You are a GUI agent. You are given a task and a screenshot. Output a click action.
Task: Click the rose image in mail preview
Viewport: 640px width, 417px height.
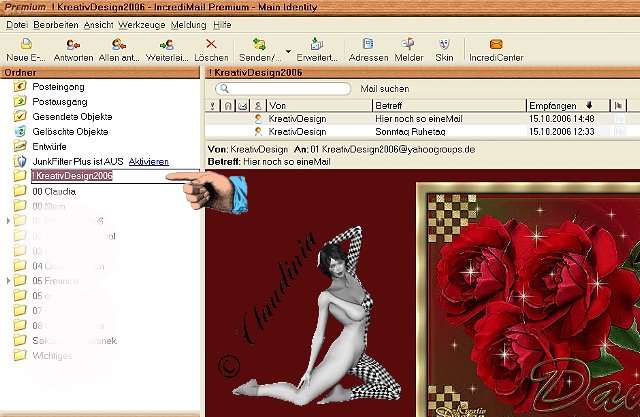pos(528,300)
